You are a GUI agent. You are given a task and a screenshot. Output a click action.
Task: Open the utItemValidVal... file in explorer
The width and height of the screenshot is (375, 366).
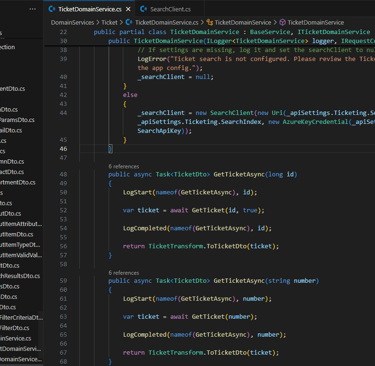pyautogui.click(x=21, y=255)
